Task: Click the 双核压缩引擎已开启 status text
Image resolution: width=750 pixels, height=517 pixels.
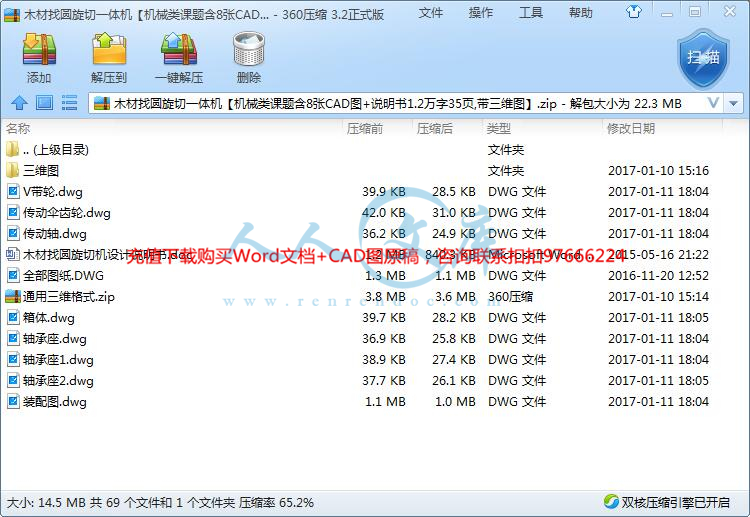Action: click(675, 502)
